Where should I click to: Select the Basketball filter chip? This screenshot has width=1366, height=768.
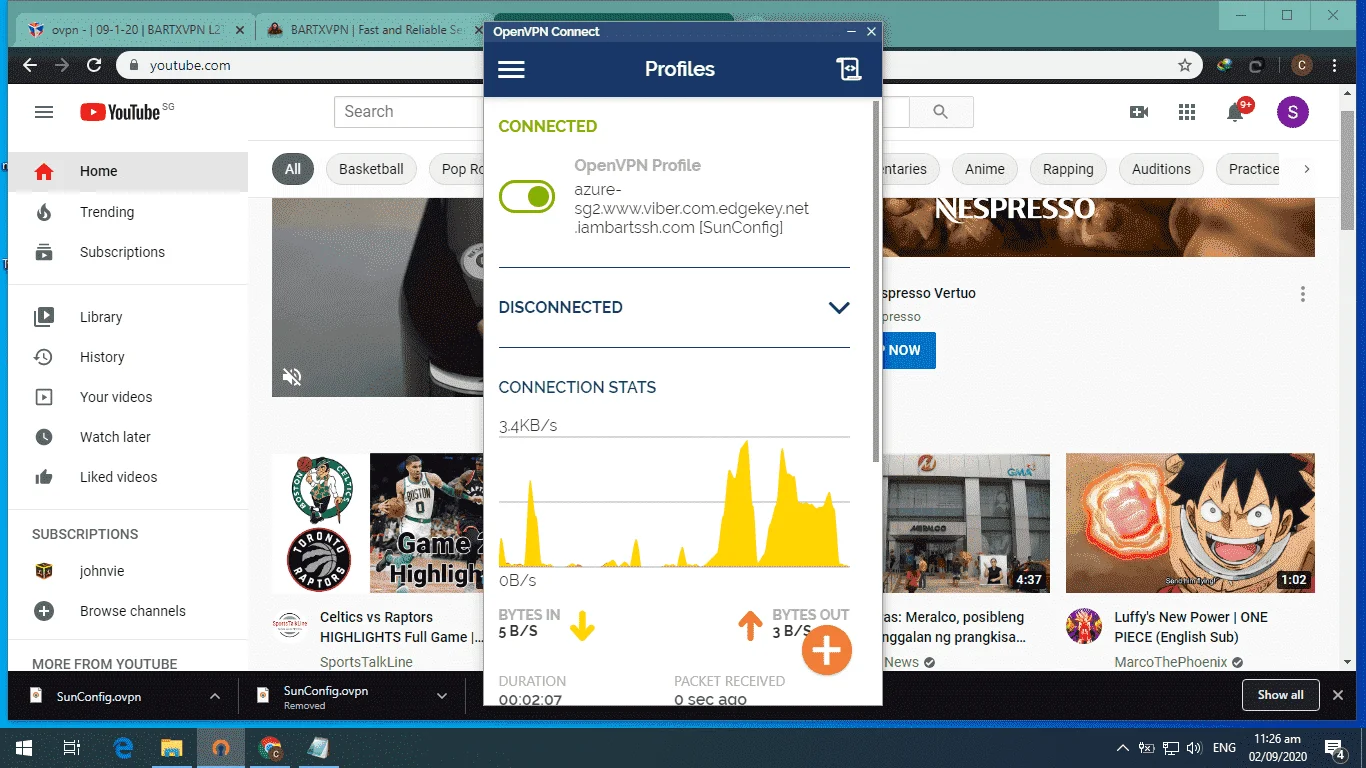click(371, 169)
